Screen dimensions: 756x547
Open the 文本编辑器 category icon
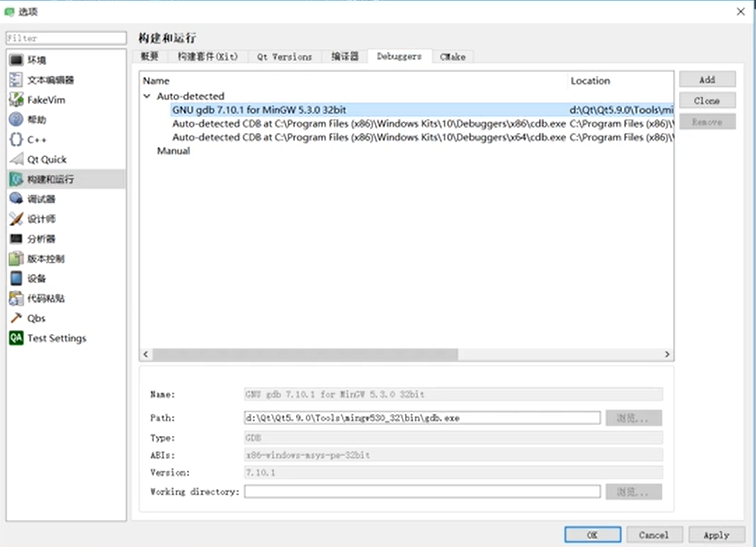tap(16, 80)
